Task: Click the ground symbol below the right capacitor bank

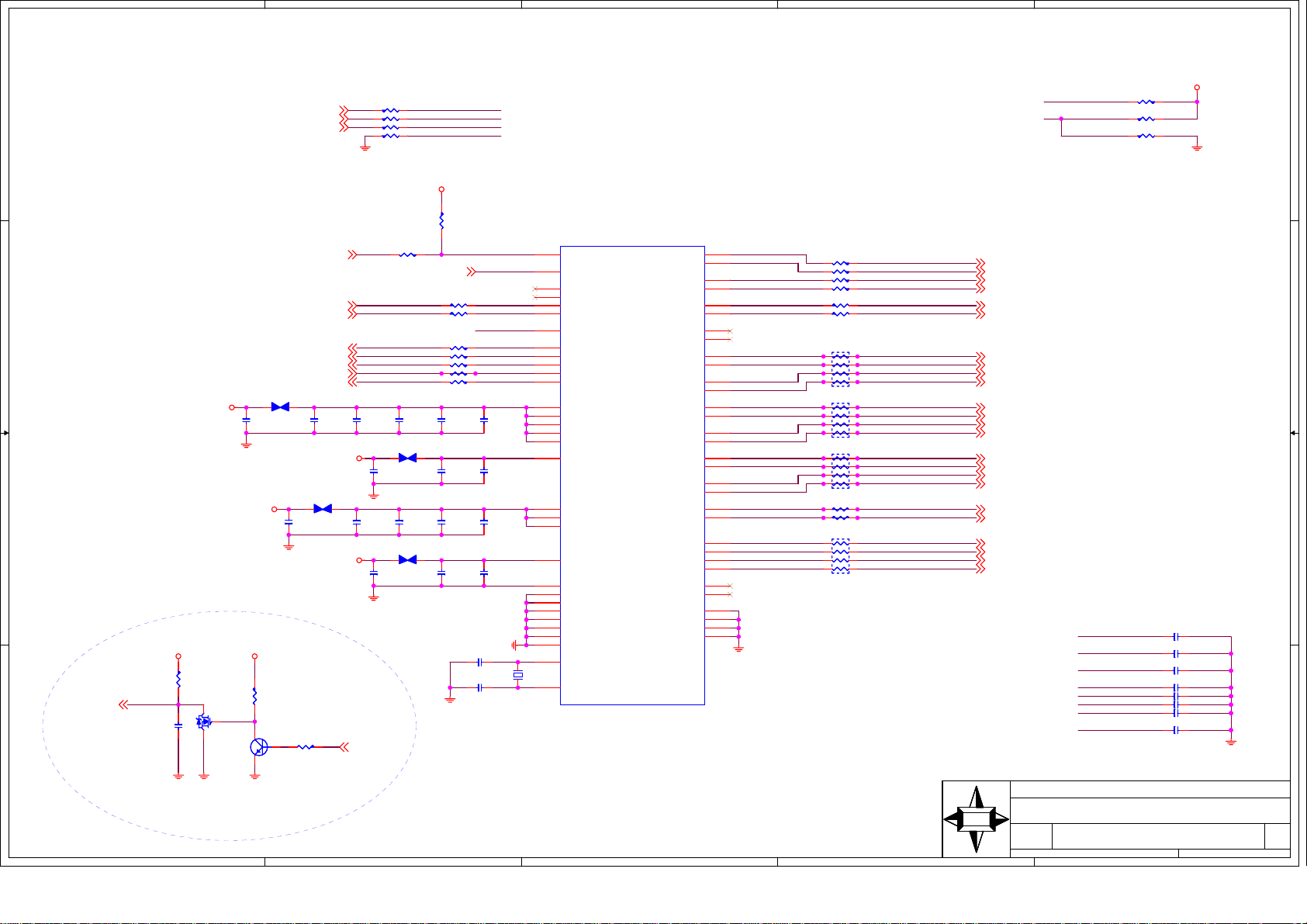Action: pyautogui.click(x=1231, y=742)
